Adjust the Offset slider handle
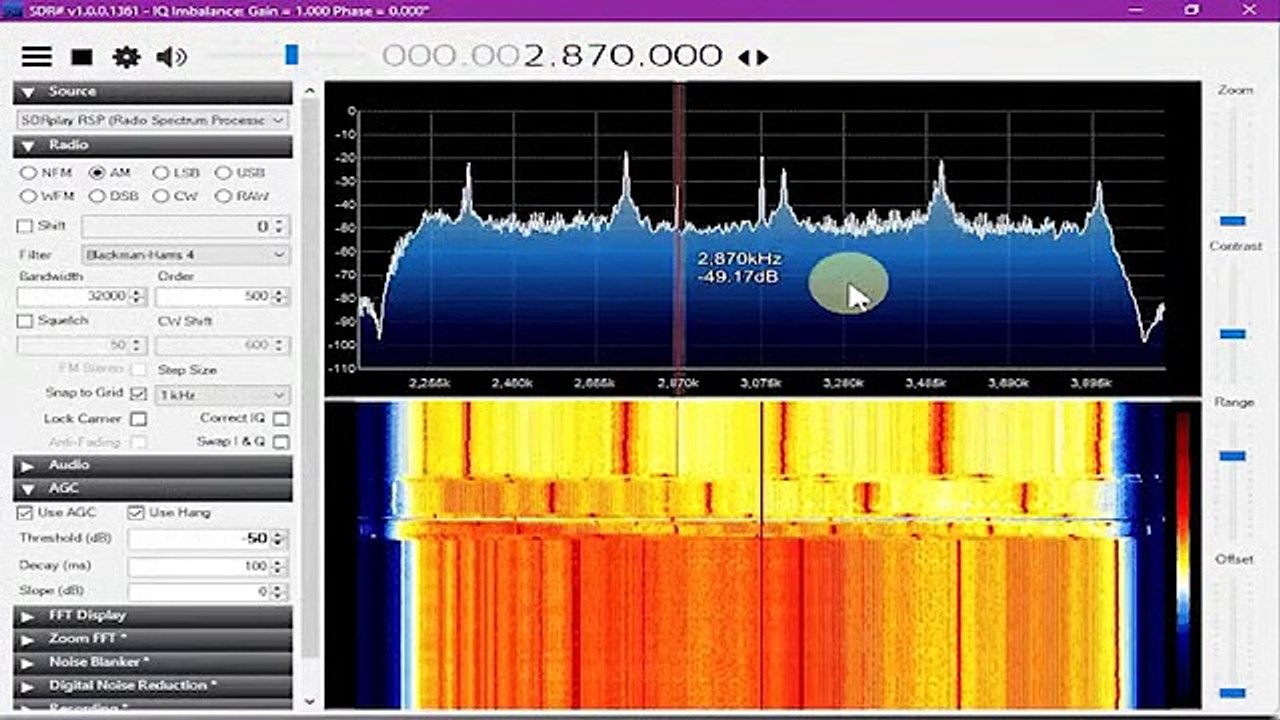 1233,692
